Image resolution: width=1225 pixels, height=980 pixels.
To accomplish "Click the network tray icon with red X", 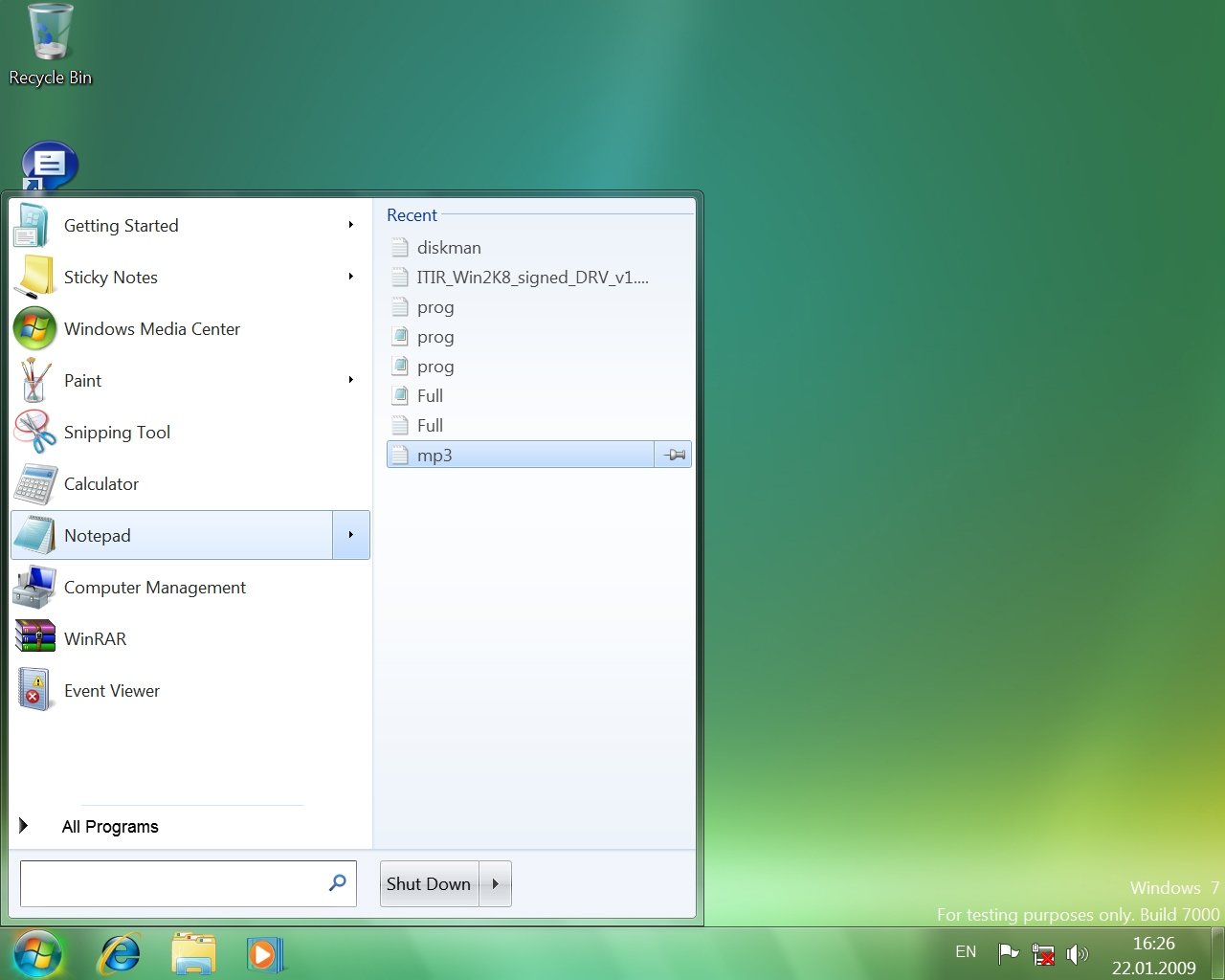I will click(1043, 954).
